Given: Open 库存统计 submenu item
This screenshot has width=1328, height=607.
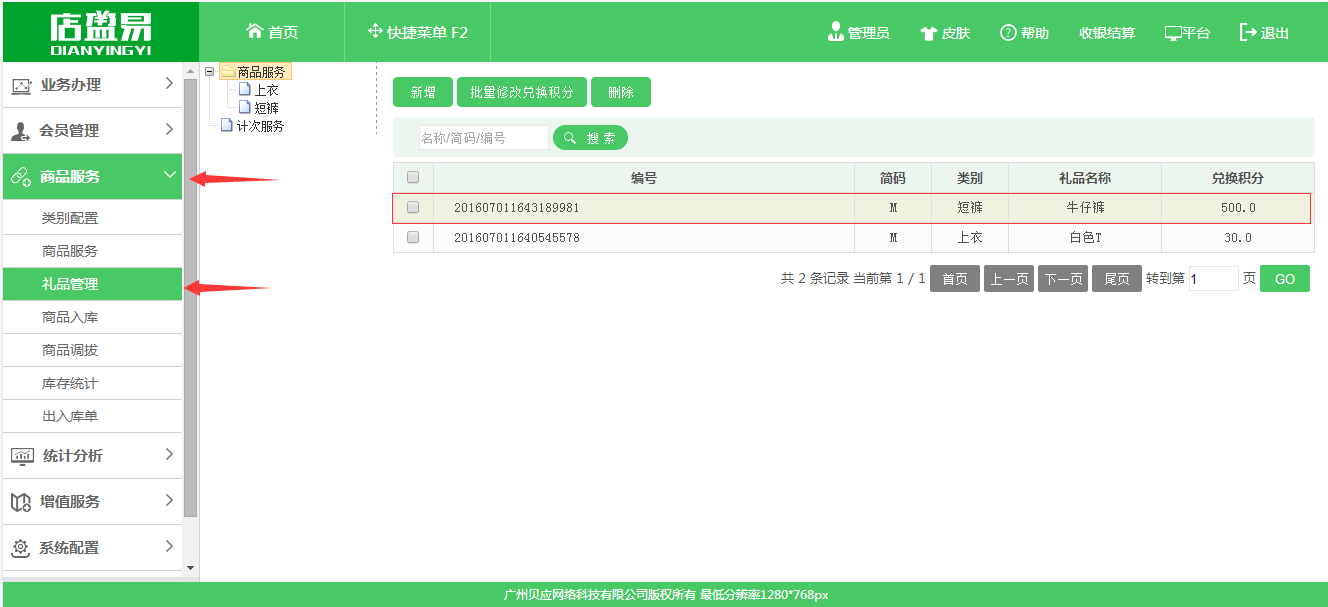Looking at the screenshot, I should [x=92, y=383].
